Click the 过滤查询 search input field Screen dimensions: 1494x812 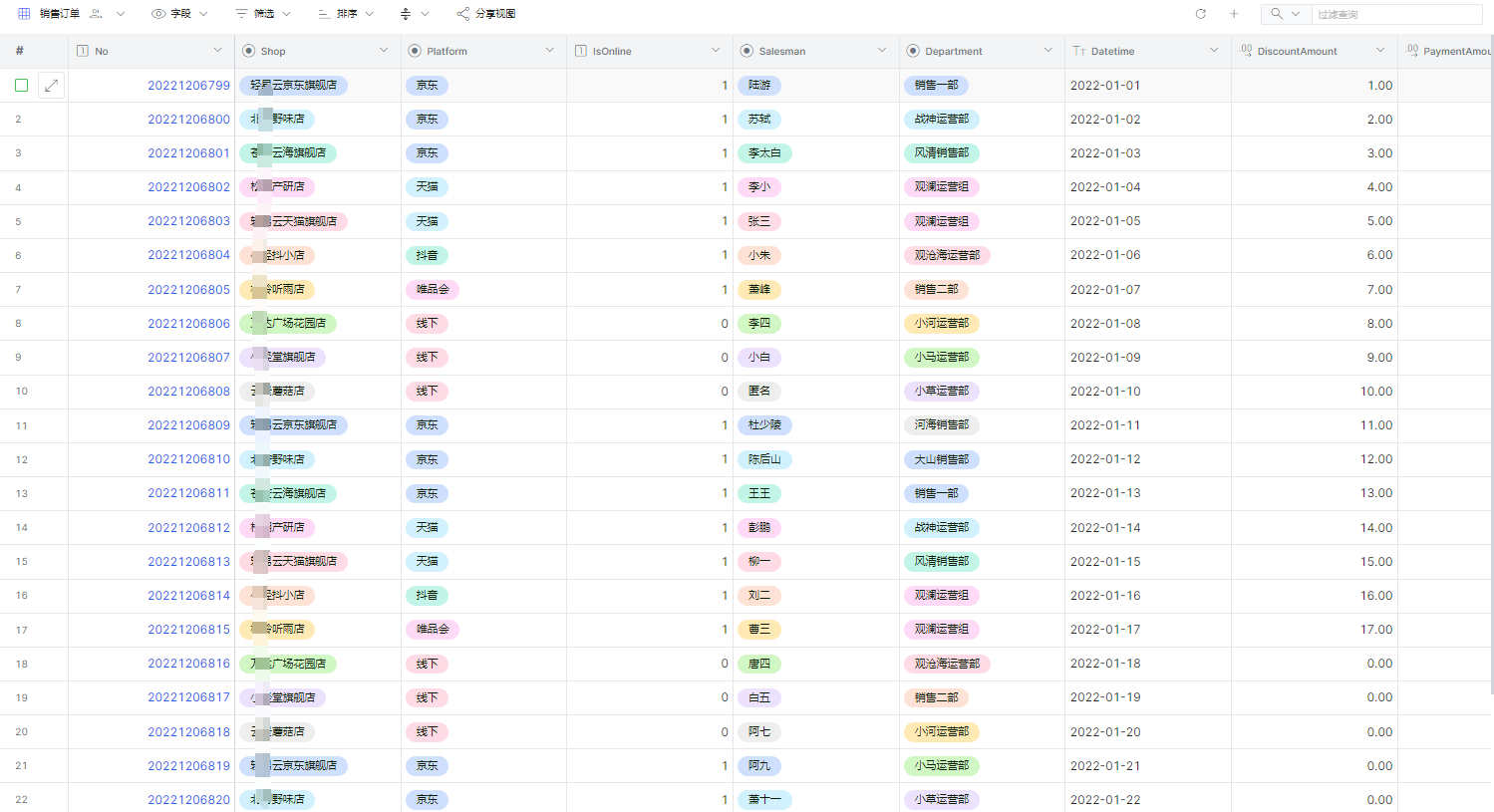[1396, 14]
